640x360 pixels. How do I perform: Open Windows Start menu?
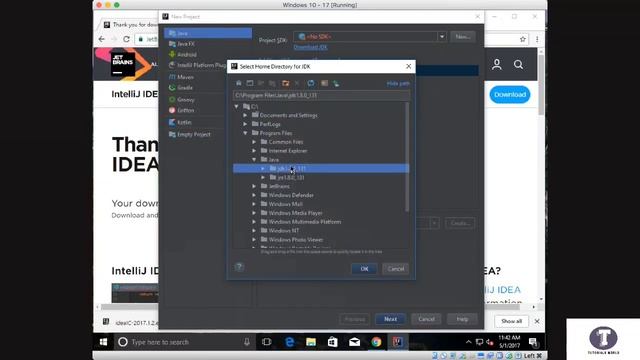click(103, 342)
